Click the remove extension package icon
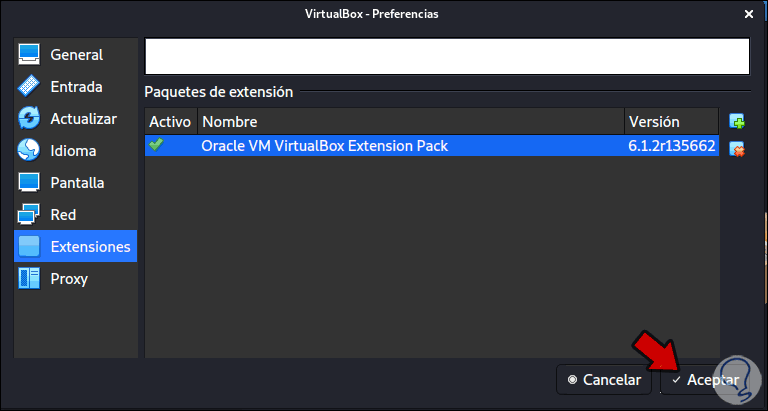 pyautogui.click(x=738, y=149)
